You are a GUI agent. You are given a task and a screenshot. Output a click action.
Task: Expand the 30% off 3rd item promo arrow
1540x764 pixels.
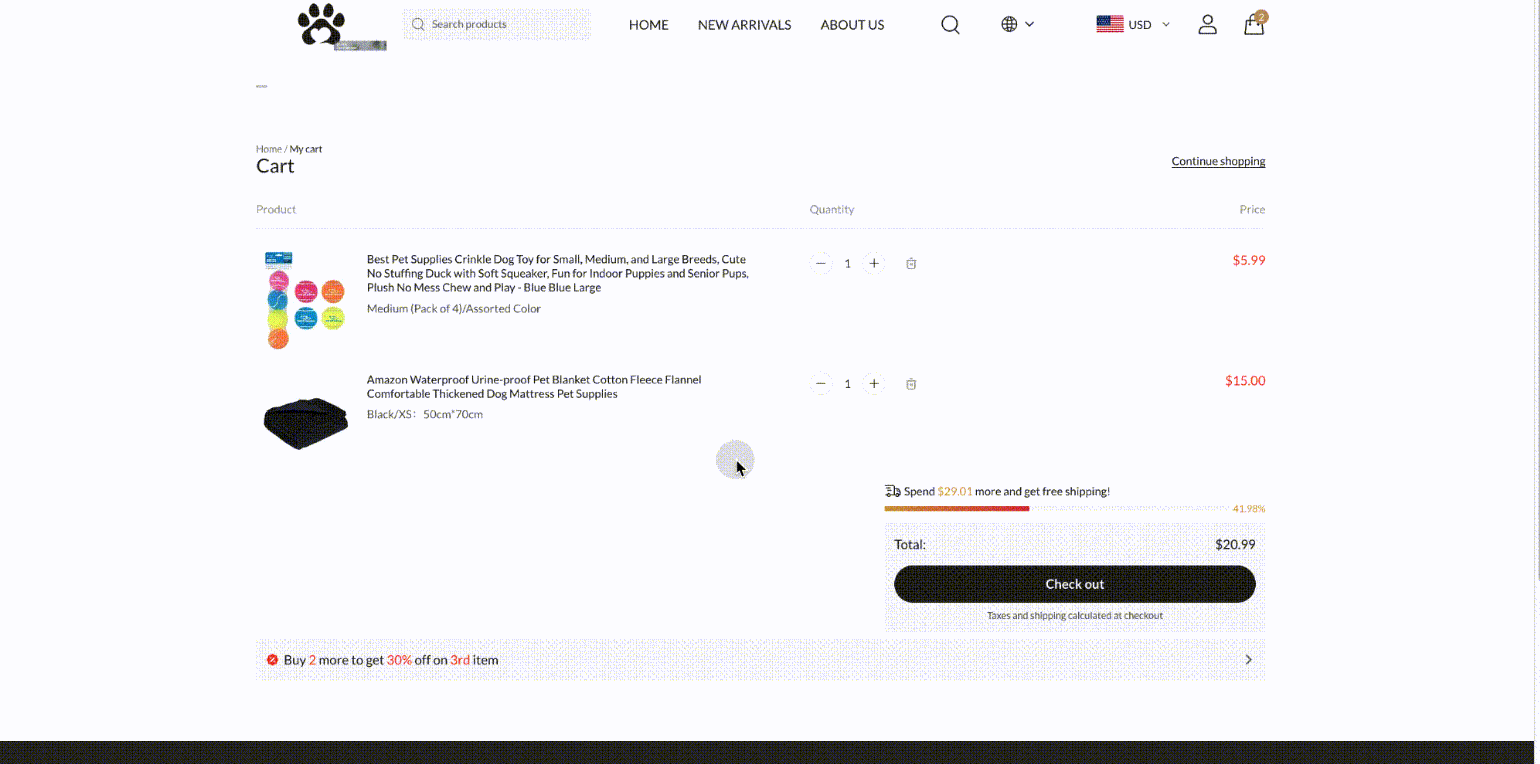[x=1248, y=660]
